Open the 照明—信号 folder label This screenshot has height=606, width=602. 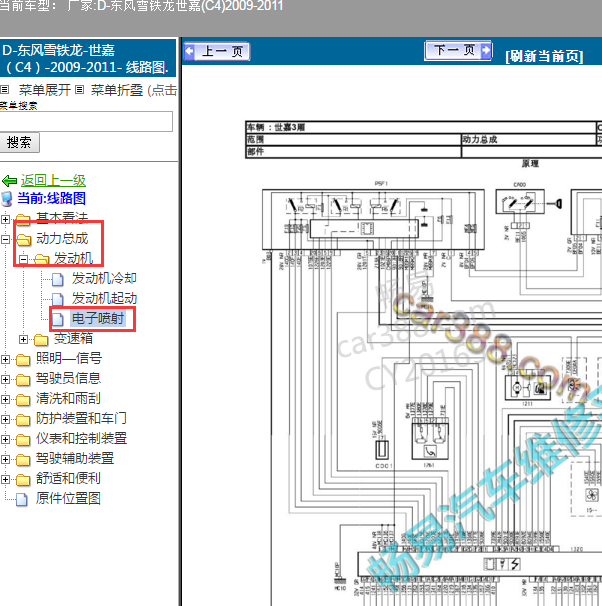click(x=69, y=359)
